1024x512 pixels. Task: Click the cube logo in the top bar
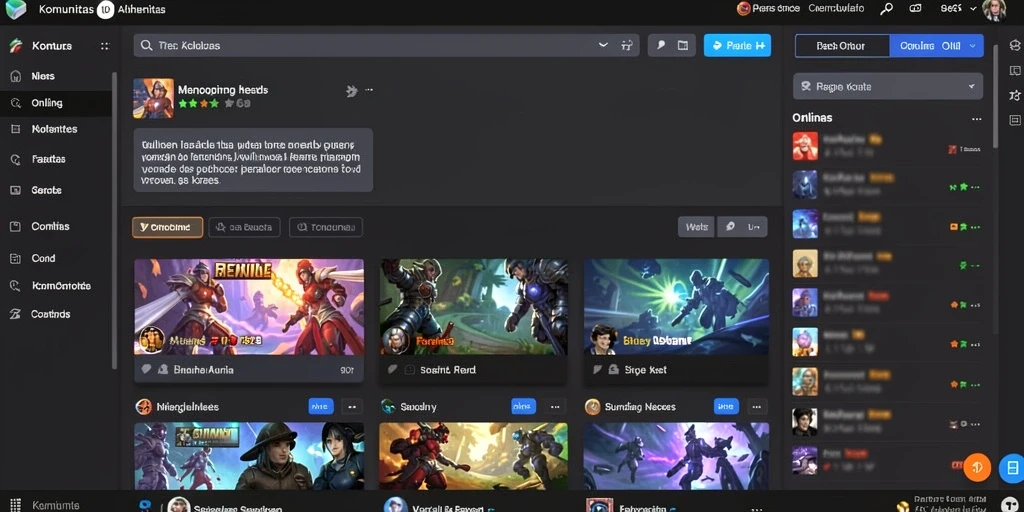coord(15,9)
